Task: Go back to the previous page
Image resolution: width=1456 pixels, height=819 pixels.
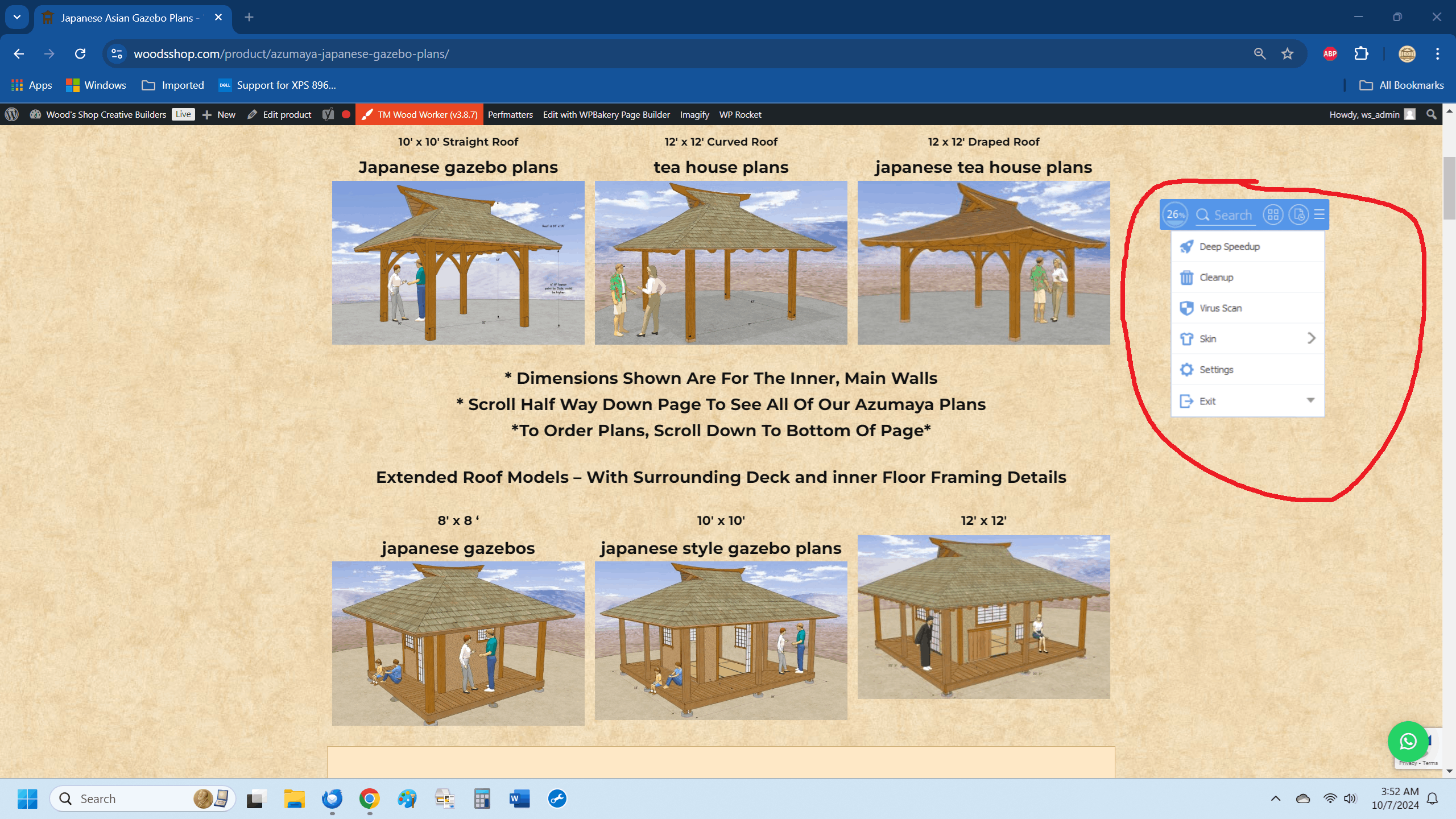Action: point(19,53)
